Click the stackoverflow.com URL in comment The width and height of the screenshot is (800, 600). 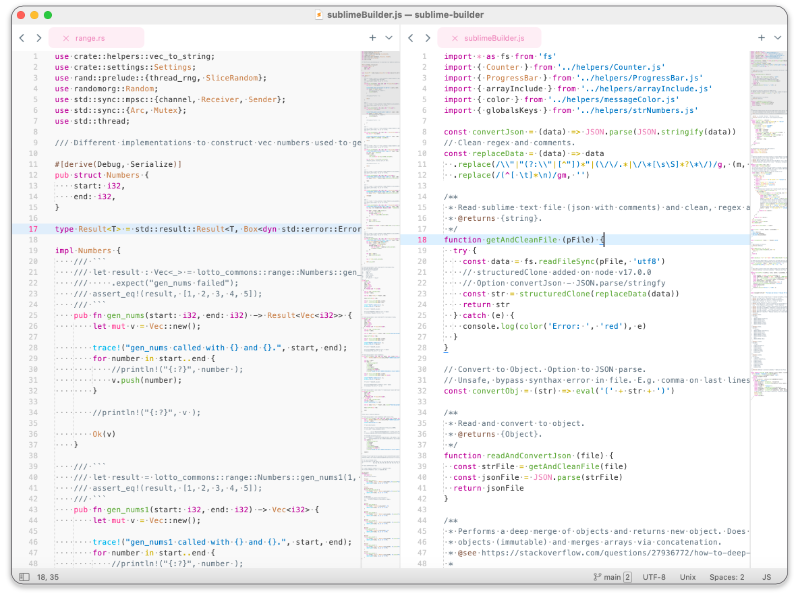615,553
